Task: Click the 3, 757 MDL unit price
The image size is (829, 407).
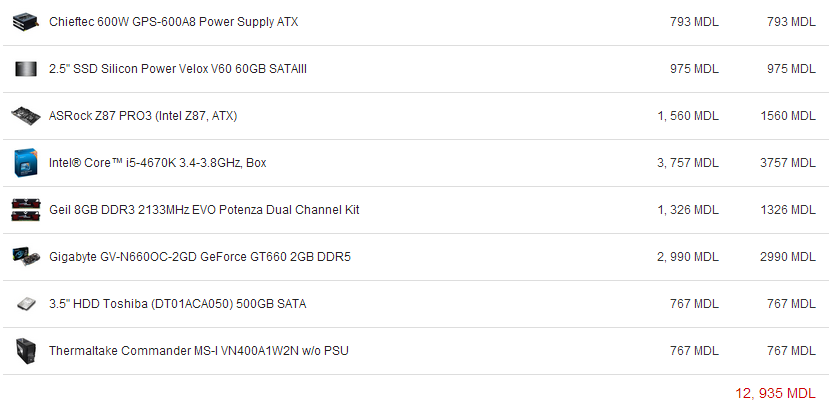Action: coord(688,163)
